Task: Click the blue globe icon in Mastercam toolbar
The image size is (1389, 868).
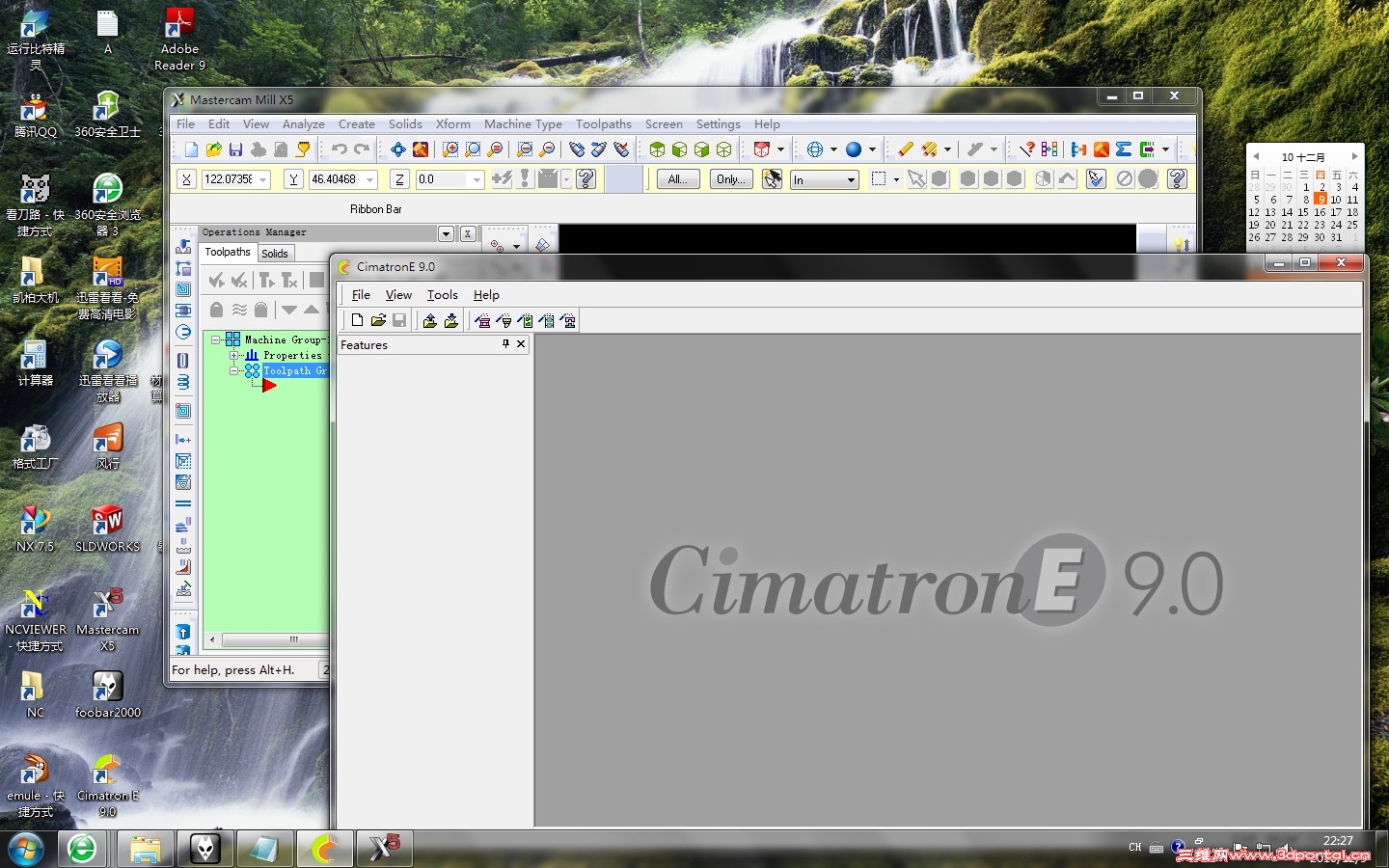Action: point(815,149)
